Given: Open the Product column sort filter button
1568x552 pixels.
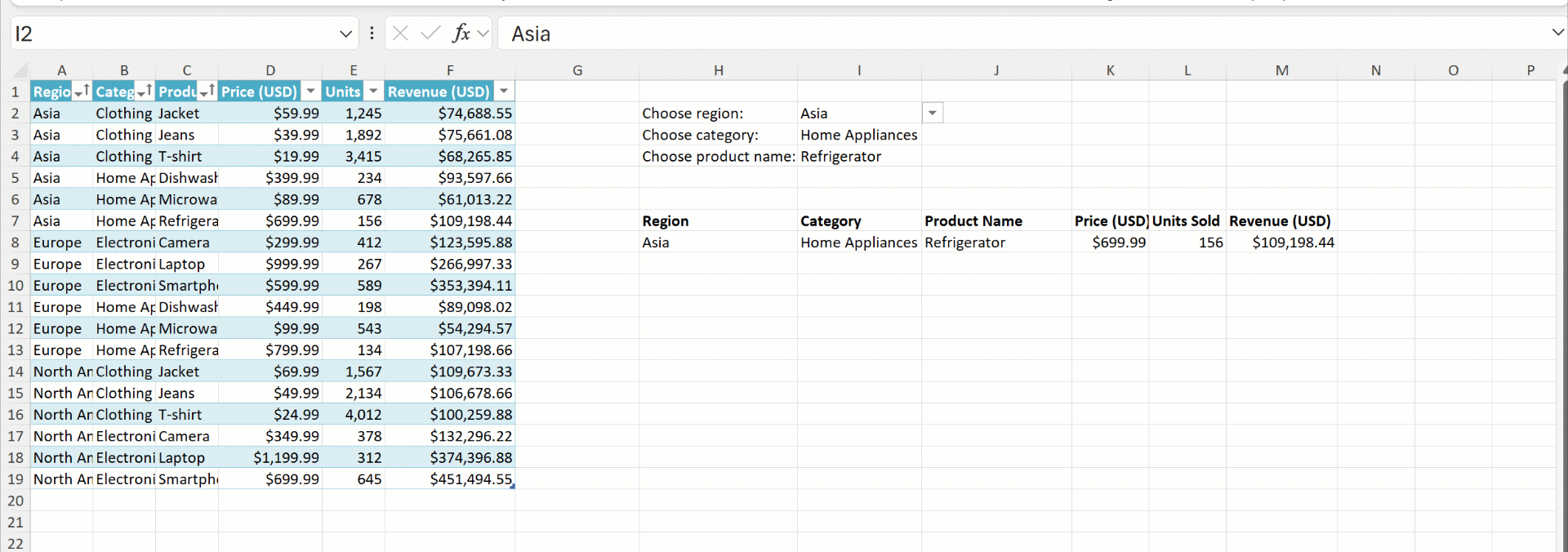Looking at the screenshot, I should tap(207, 92).
